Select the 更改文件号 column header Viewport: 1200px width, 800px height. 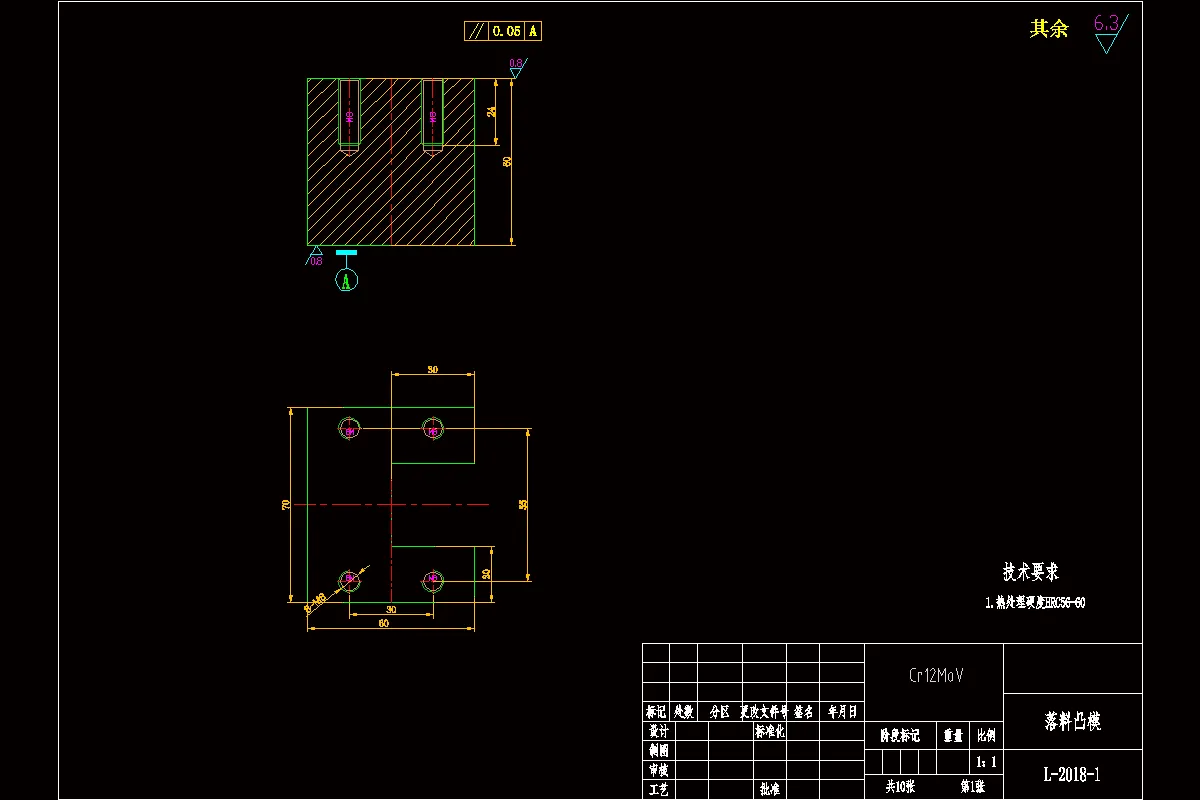click(x=764, y=712)
